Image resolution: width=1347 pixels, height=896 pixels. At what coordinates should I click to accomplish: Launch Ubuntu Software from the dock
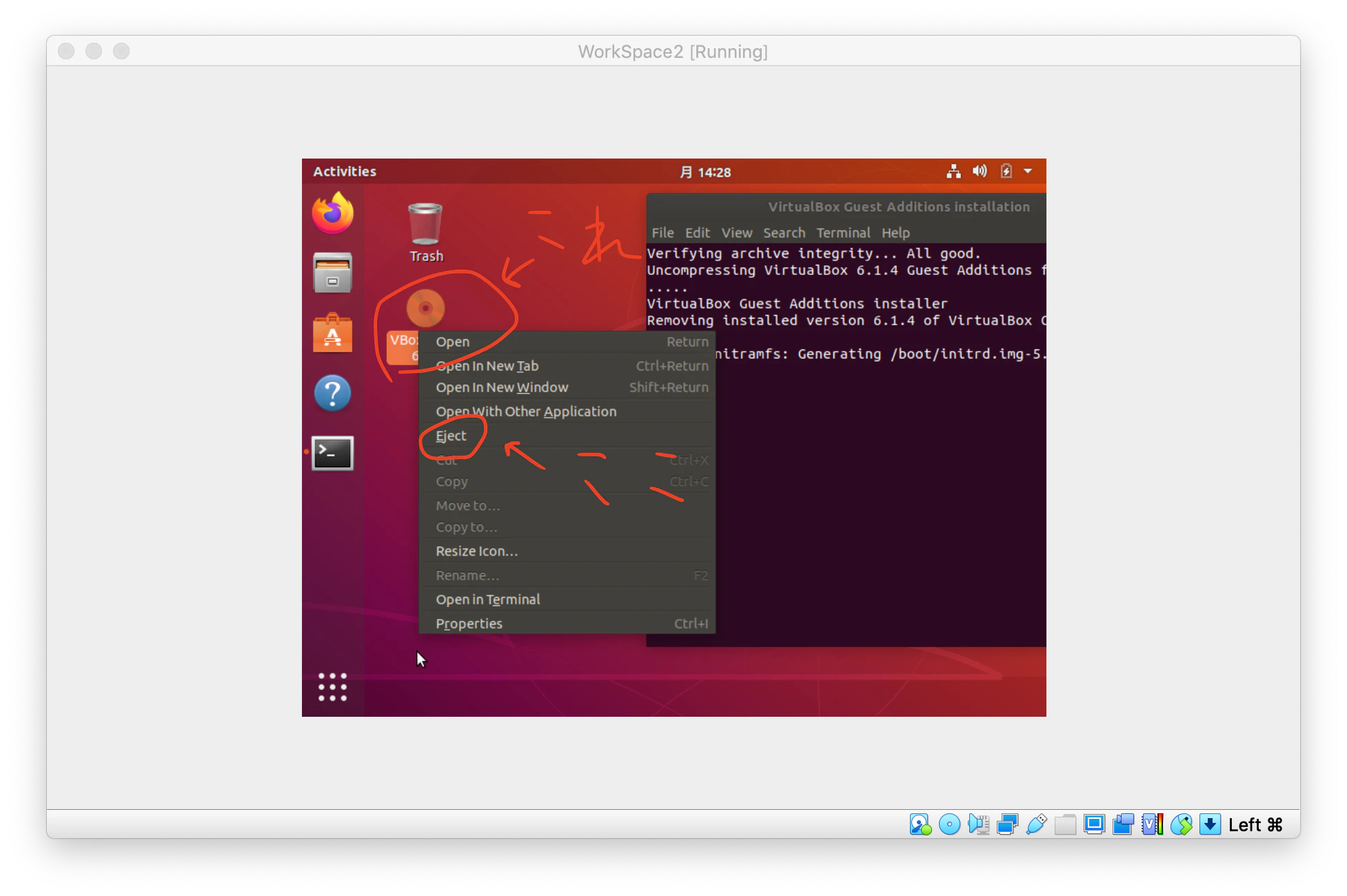tap(332, 333)
